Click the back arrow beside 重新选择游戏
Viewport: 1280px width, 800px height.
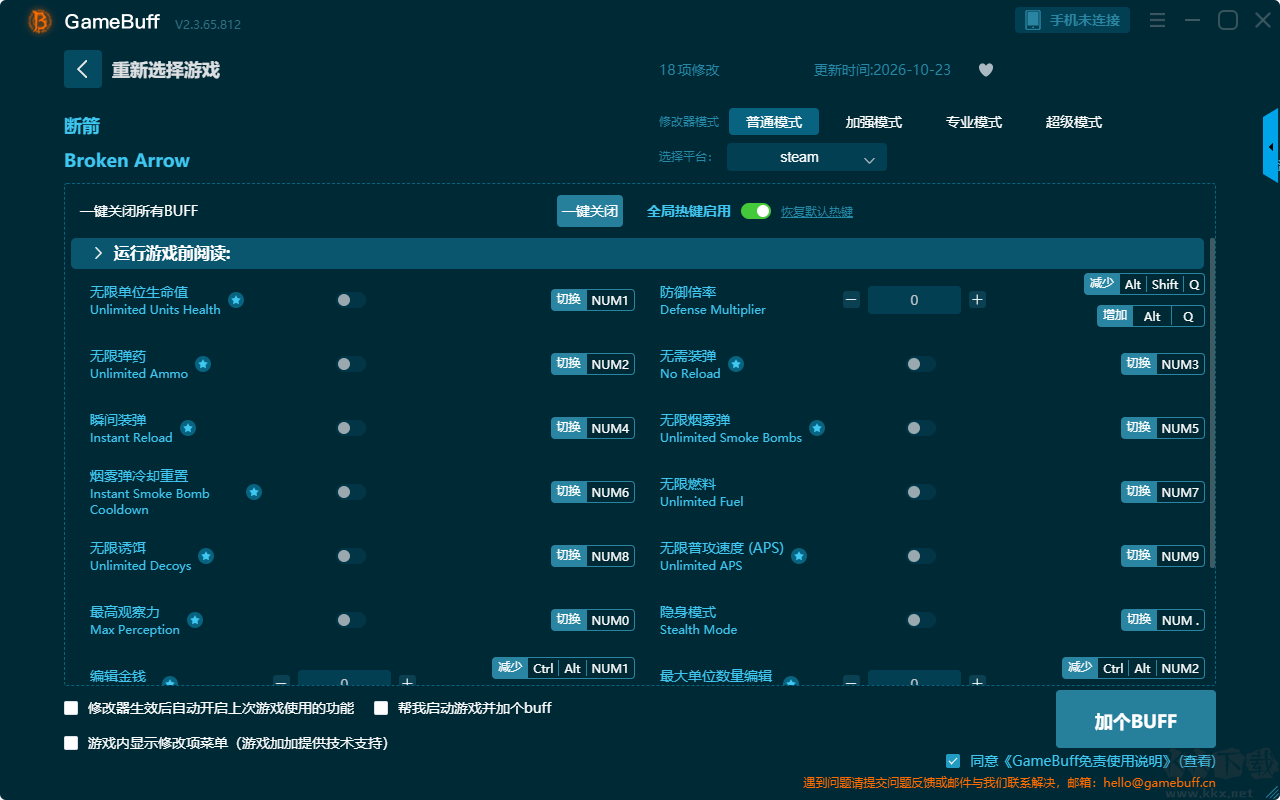(83, 69)
